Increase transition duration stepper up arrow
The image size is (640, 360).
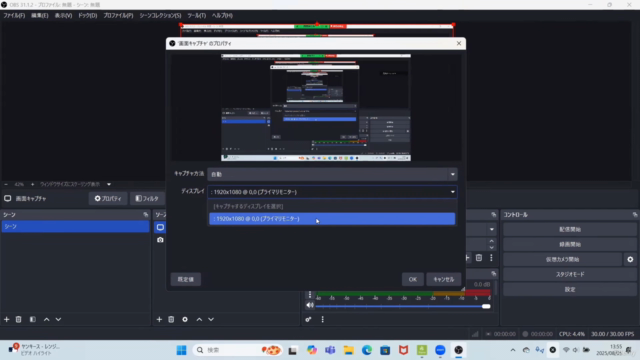pos(491,241)
